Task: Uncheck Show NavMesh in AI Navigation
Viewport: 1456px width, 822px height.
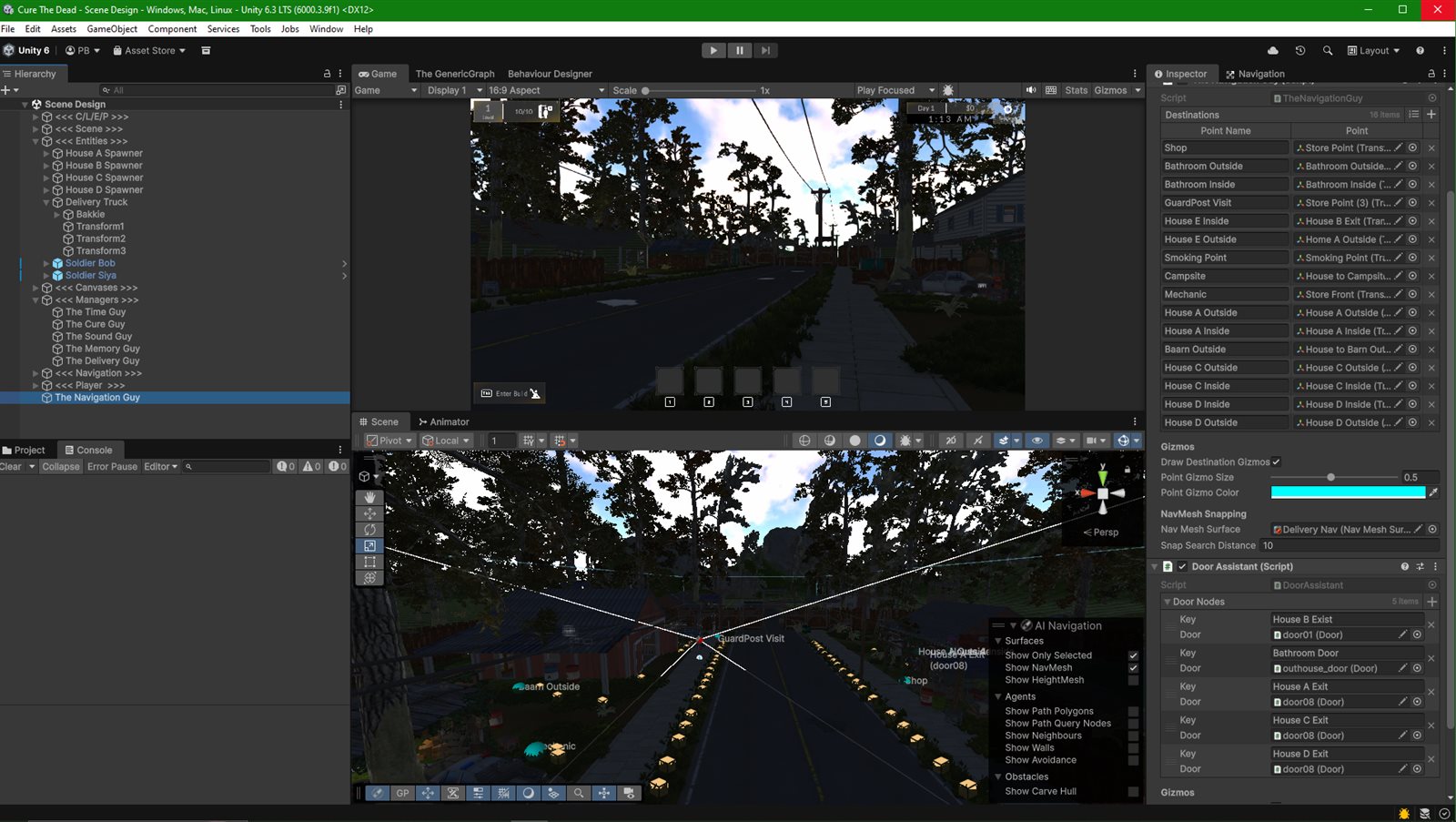Action: click(x=1133, y=668)
